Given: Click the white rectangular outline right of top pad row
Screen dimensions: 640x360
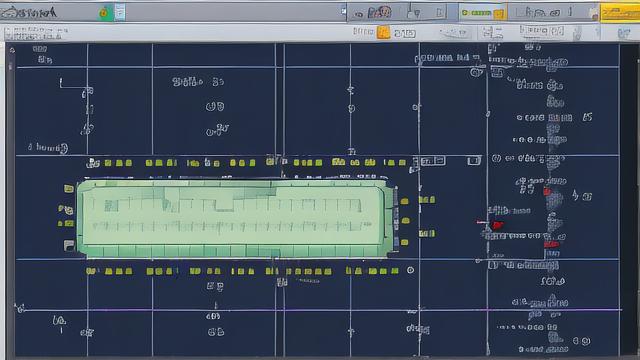Looking at the screenshot, I should click(x=473, y=161).
